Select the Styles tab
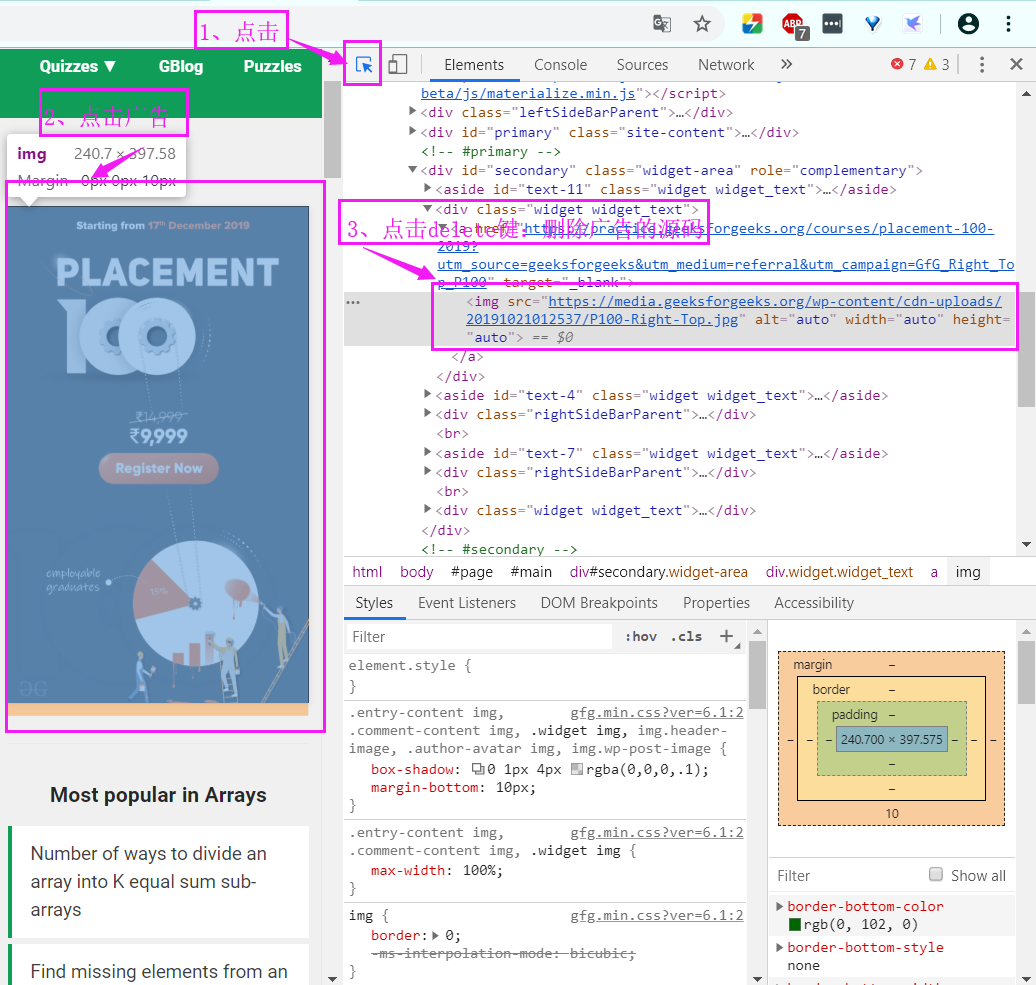 pyautogui.click(x=374, y=602)
